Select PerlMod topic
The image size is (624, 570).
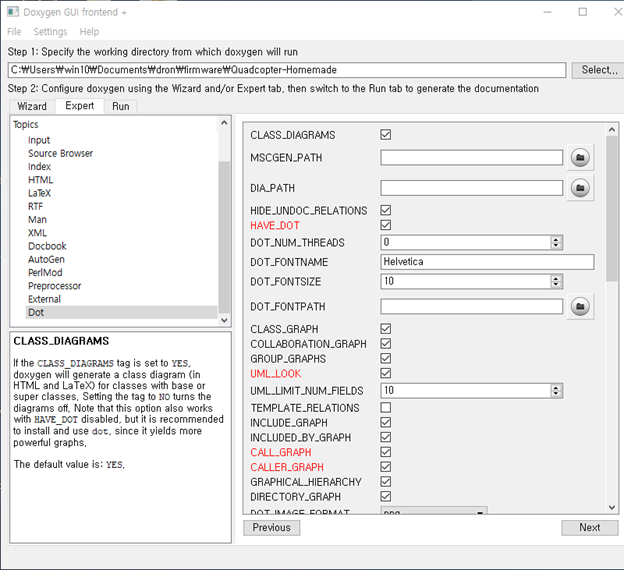coord(45,273)
